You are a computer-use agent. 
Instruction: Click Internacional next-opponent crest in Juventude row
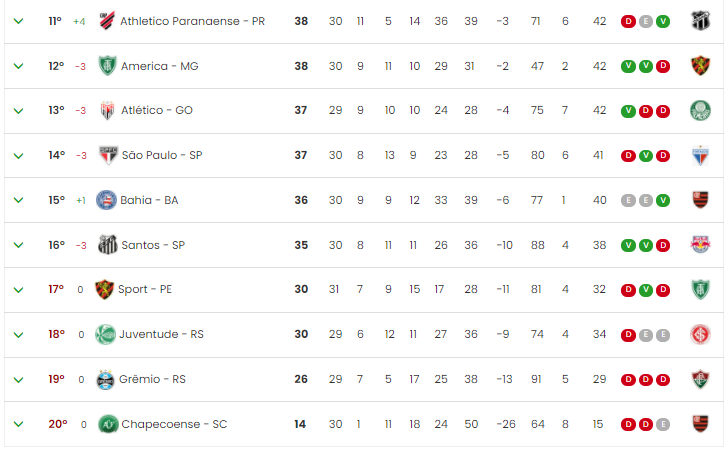click(700, 334)
